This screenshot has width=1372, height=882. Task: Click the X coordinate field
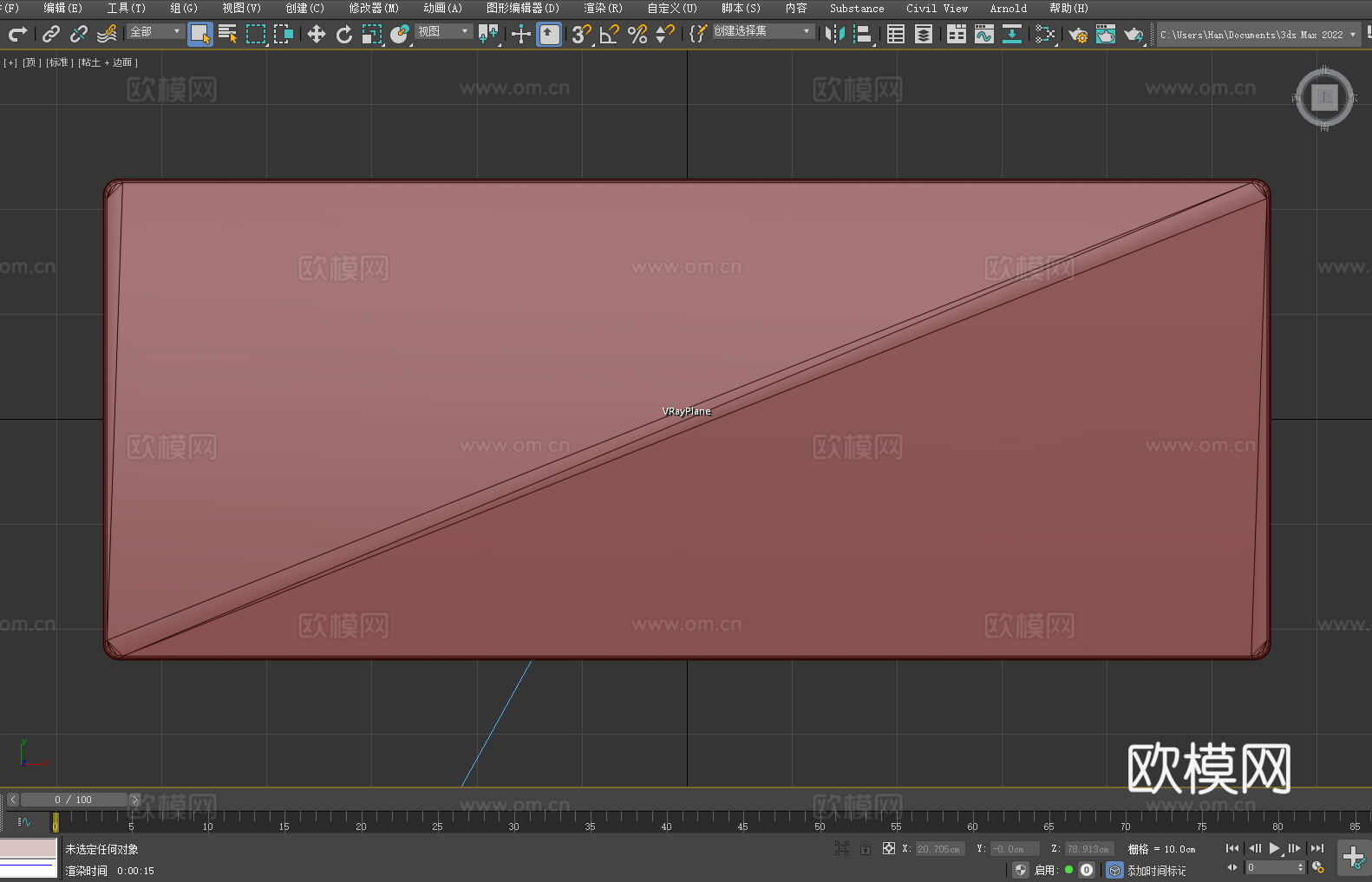[x=940, y=849]
